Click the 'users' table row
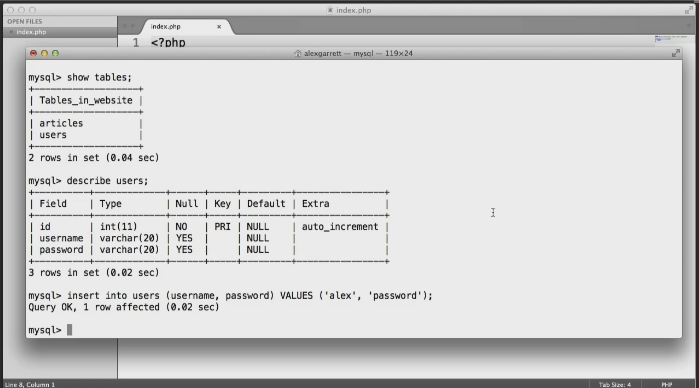This screenshot has height=388, width=699. click(x=53, y=135)
